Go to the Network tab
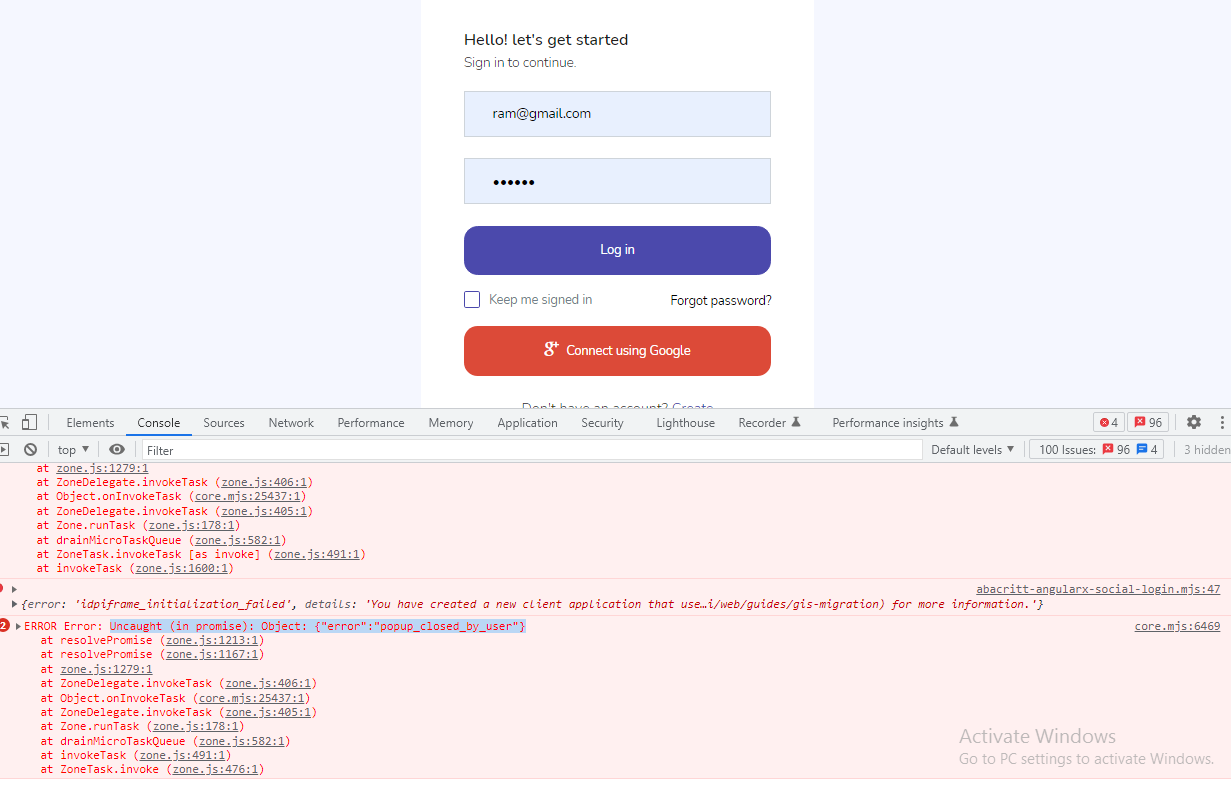Screen dimensions: 1231x786 [291, 423]
